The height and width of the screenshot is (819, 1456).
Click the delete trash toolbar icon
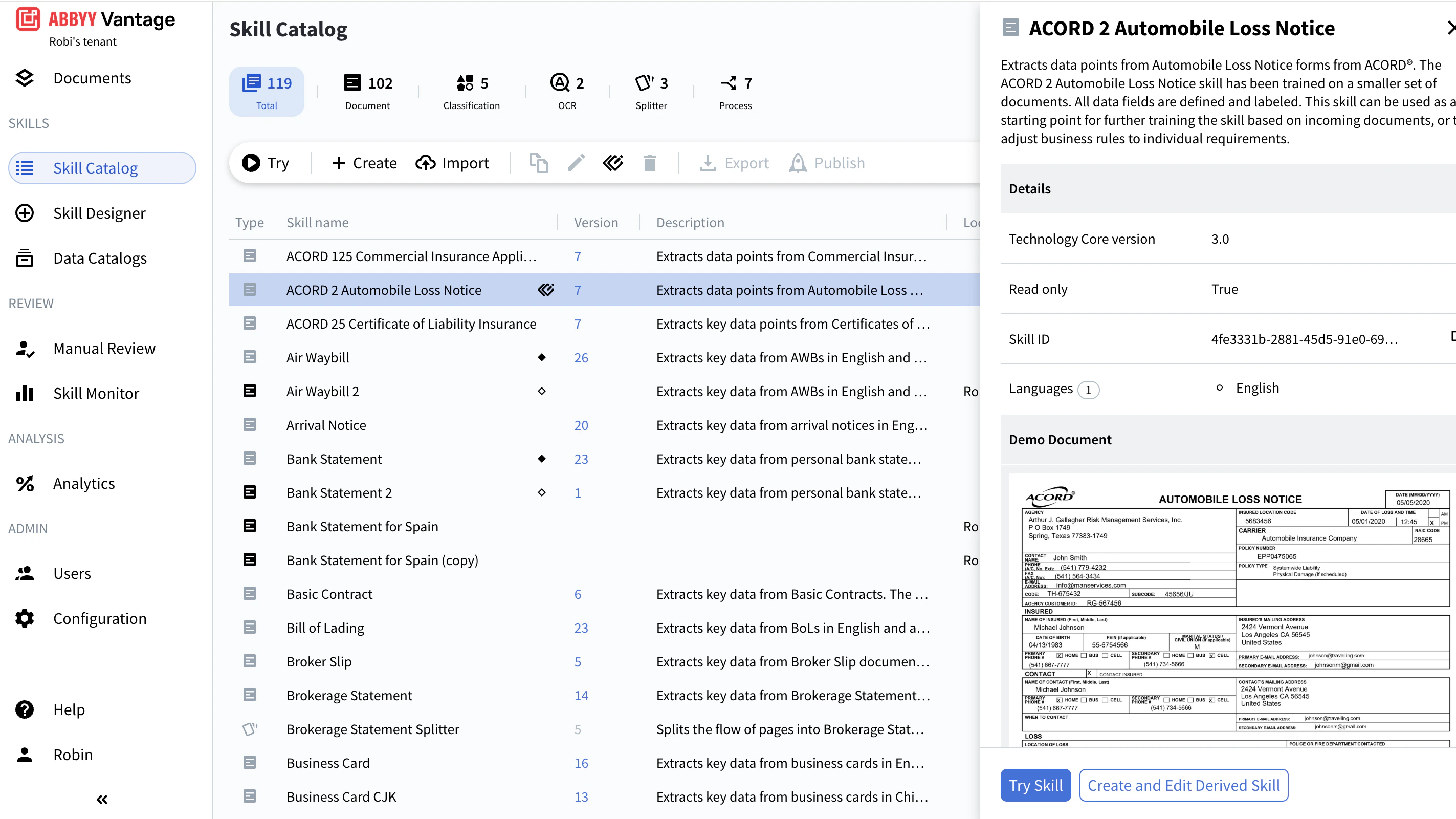[x=649, y=163]
